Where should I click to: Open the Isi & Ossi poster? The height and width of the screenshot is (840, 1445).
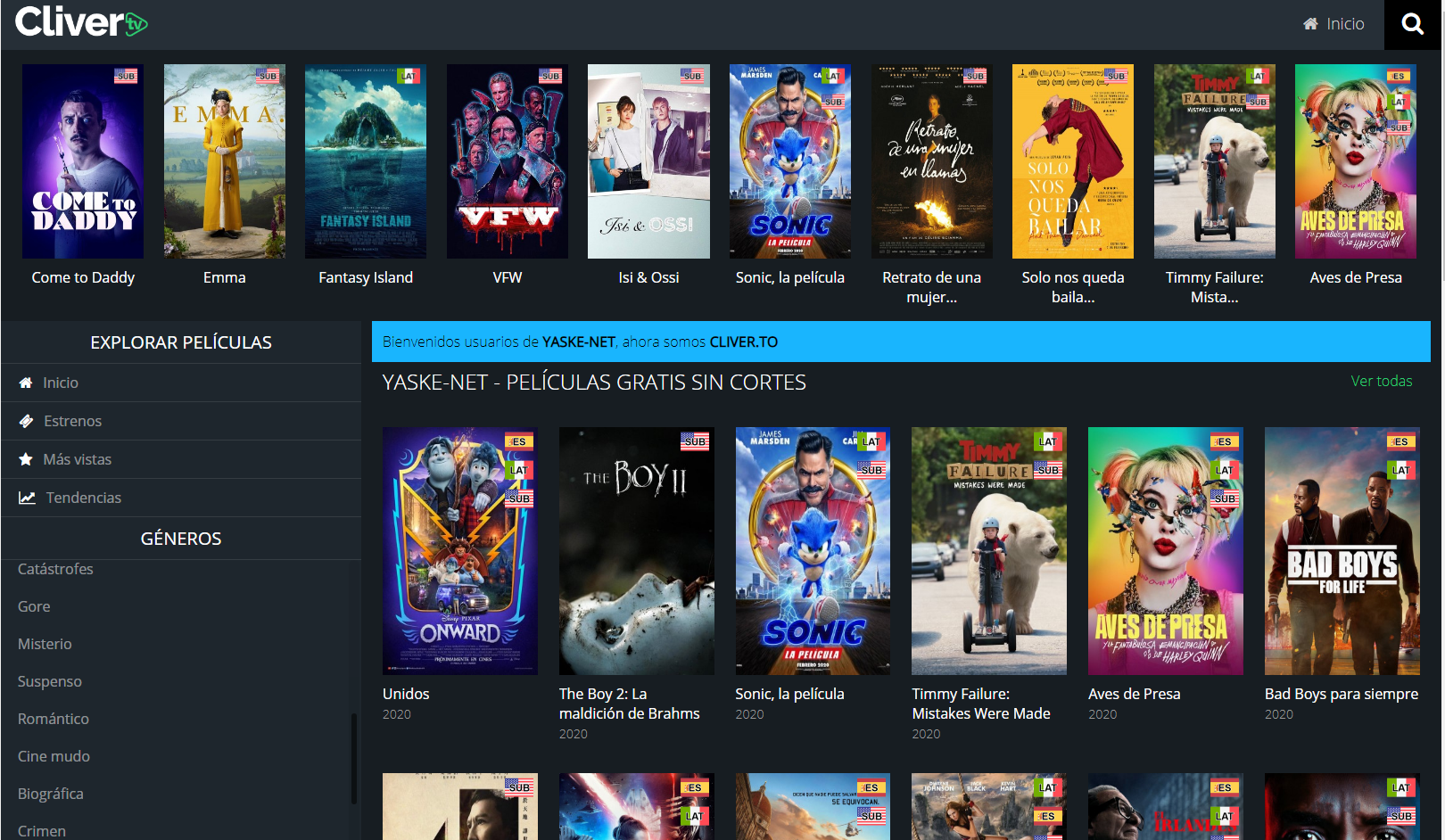click(648, 161)
